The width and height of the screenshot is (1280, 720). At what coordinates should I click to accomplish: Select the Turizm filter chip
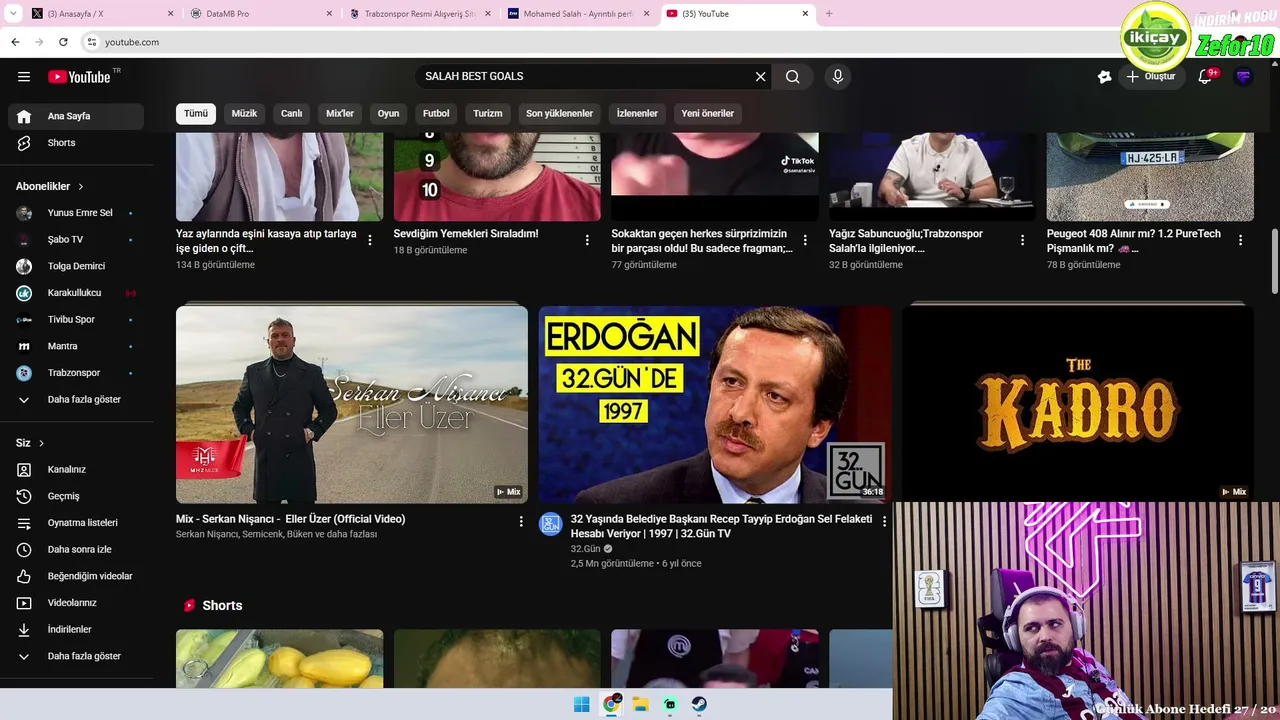[x=488, y=114]
